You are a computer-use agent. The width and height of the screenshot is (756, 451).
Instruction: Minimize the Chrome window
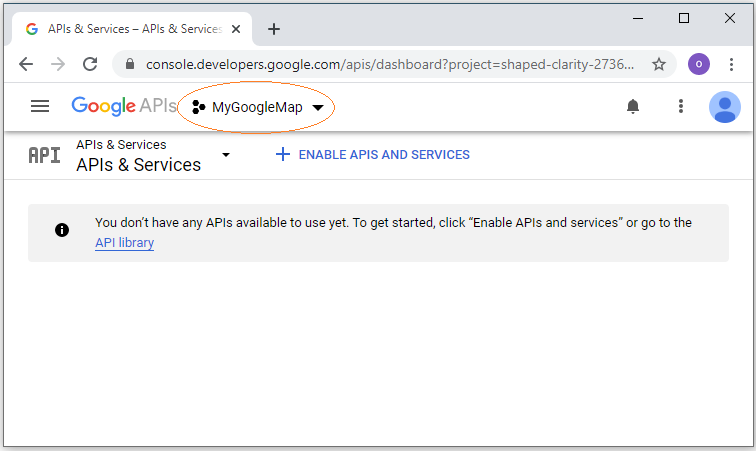[x=638, y=18]
